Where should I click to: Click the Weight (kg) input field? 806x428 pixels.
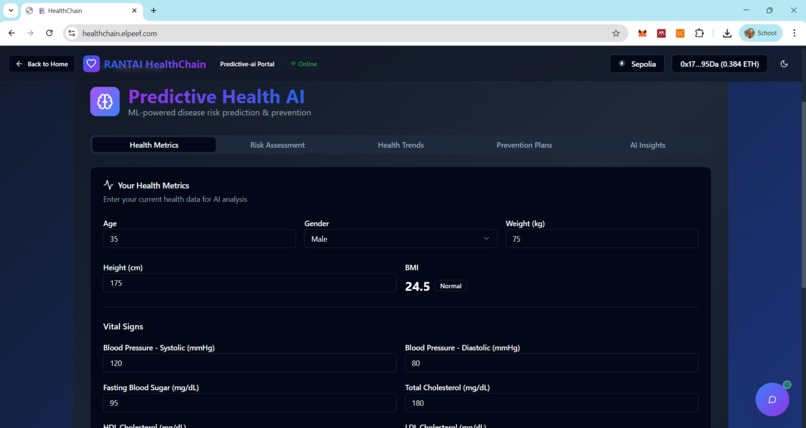(602, 239)
